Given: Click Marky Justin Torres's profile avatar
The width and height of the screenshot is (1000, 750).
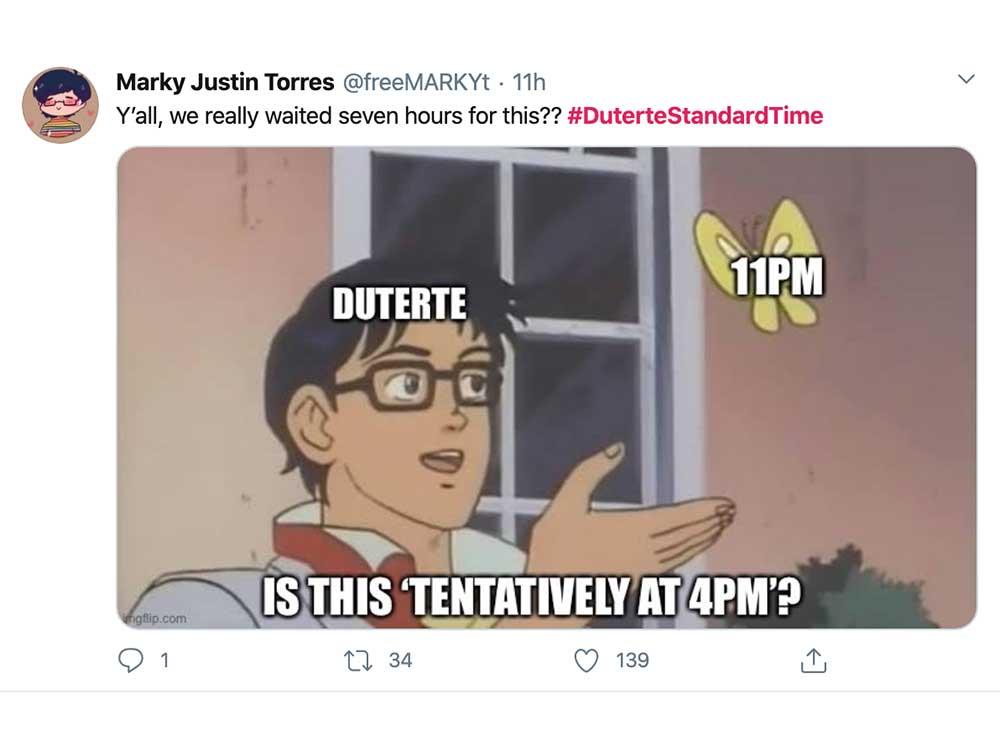Looking at the screenshot, I should point(60,105).
